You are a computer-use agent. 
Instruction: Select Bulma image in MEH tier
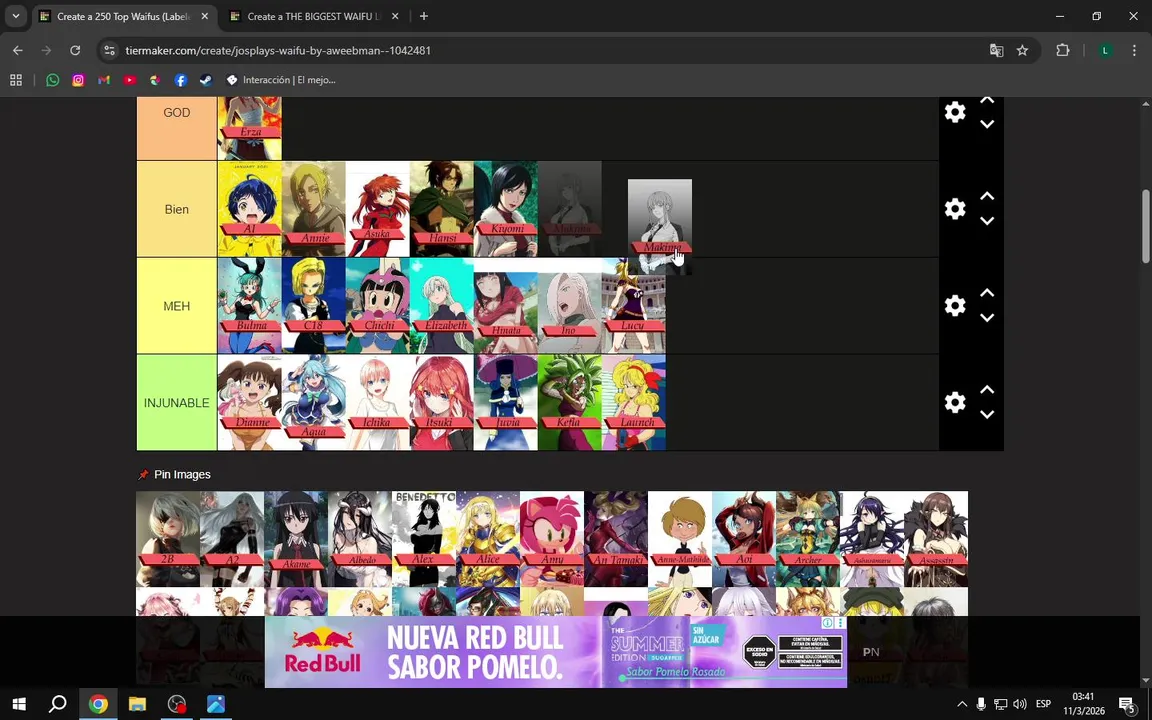pos(250,306)
